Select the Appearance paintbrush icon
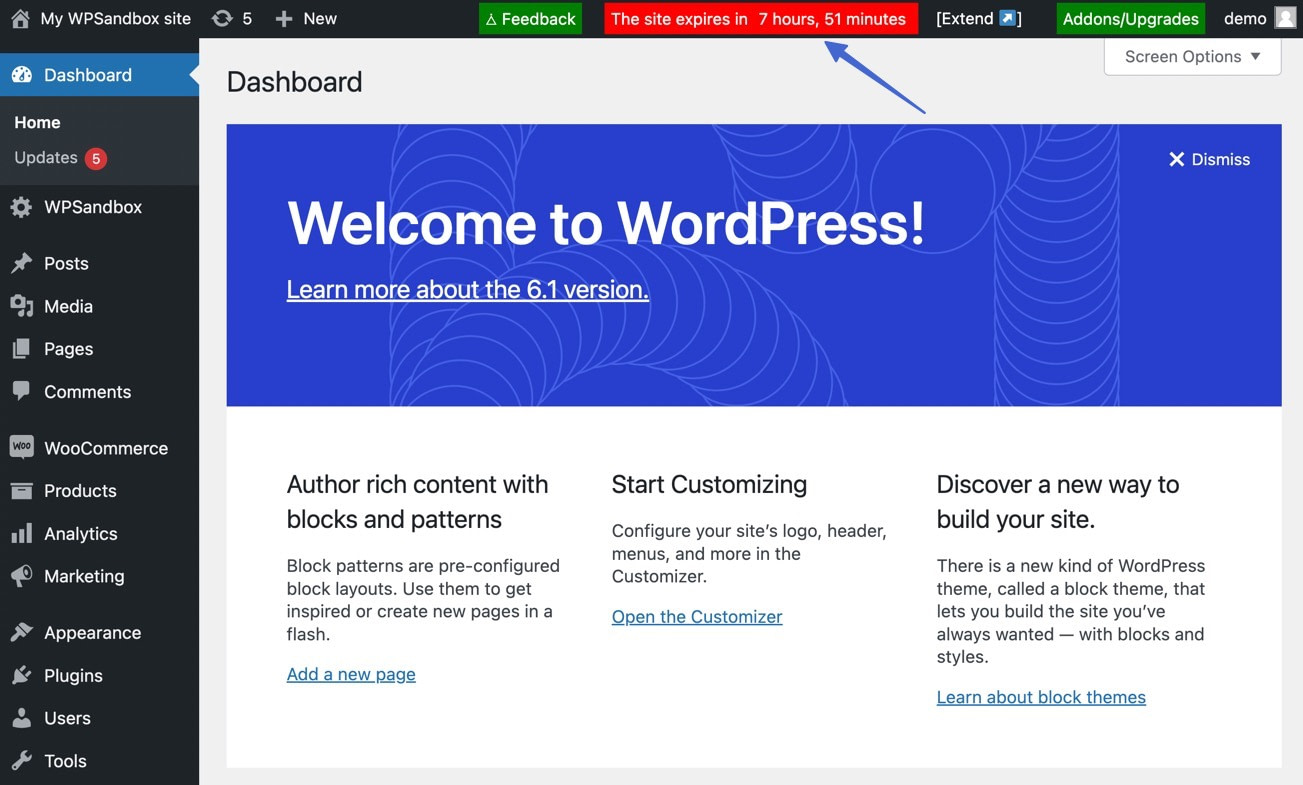 (21, 632)
